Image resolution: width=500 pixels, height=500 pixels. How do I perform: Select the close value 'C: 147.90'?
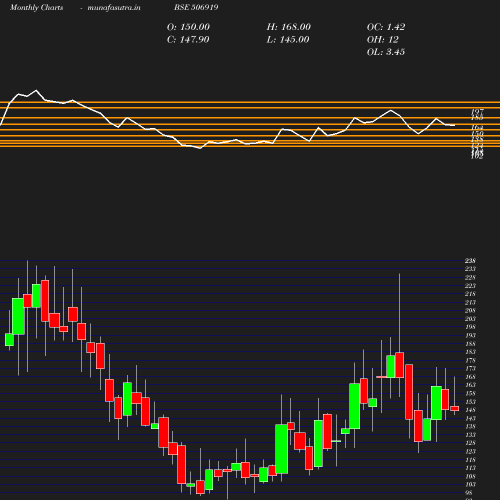pyautogui.click(x=188, y=40)
